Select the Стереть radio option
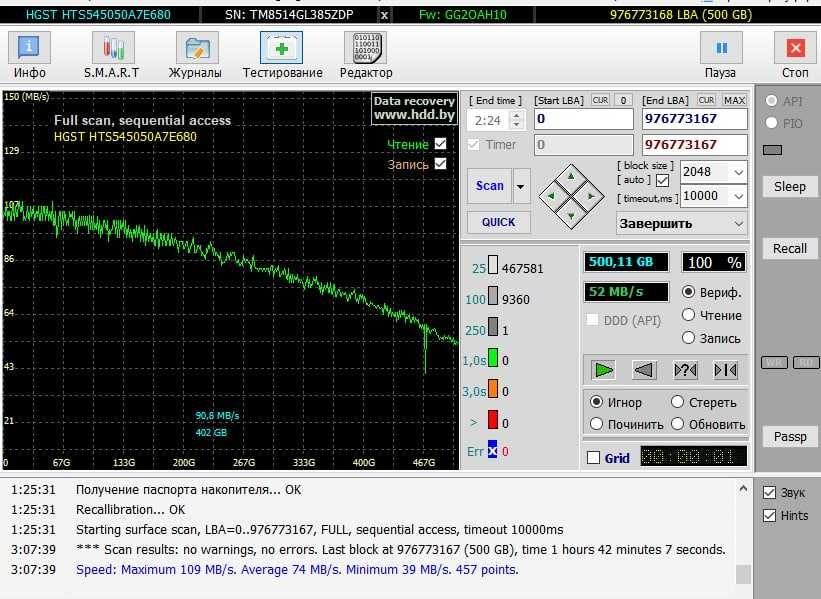Image resolution: width=821 pixels, height=599 pixels. point(678,402)
